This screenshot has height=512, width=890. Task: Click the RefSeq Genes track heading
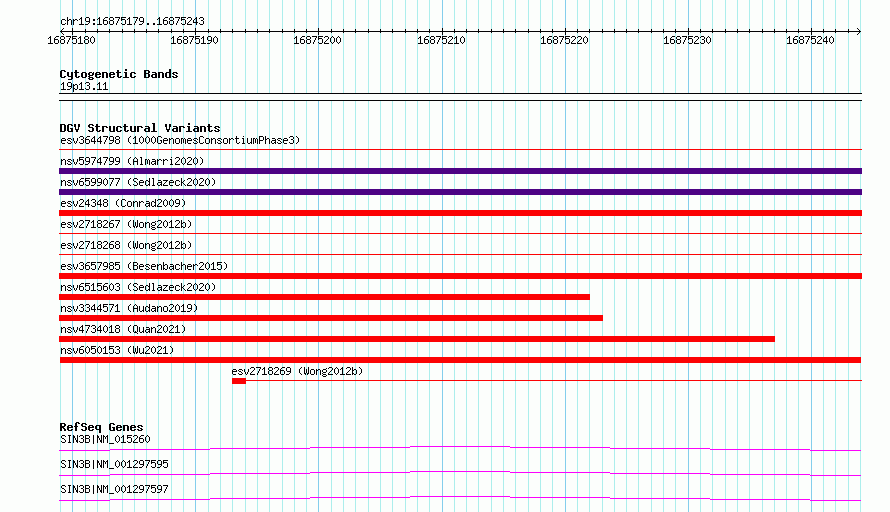tap(102, 427)
